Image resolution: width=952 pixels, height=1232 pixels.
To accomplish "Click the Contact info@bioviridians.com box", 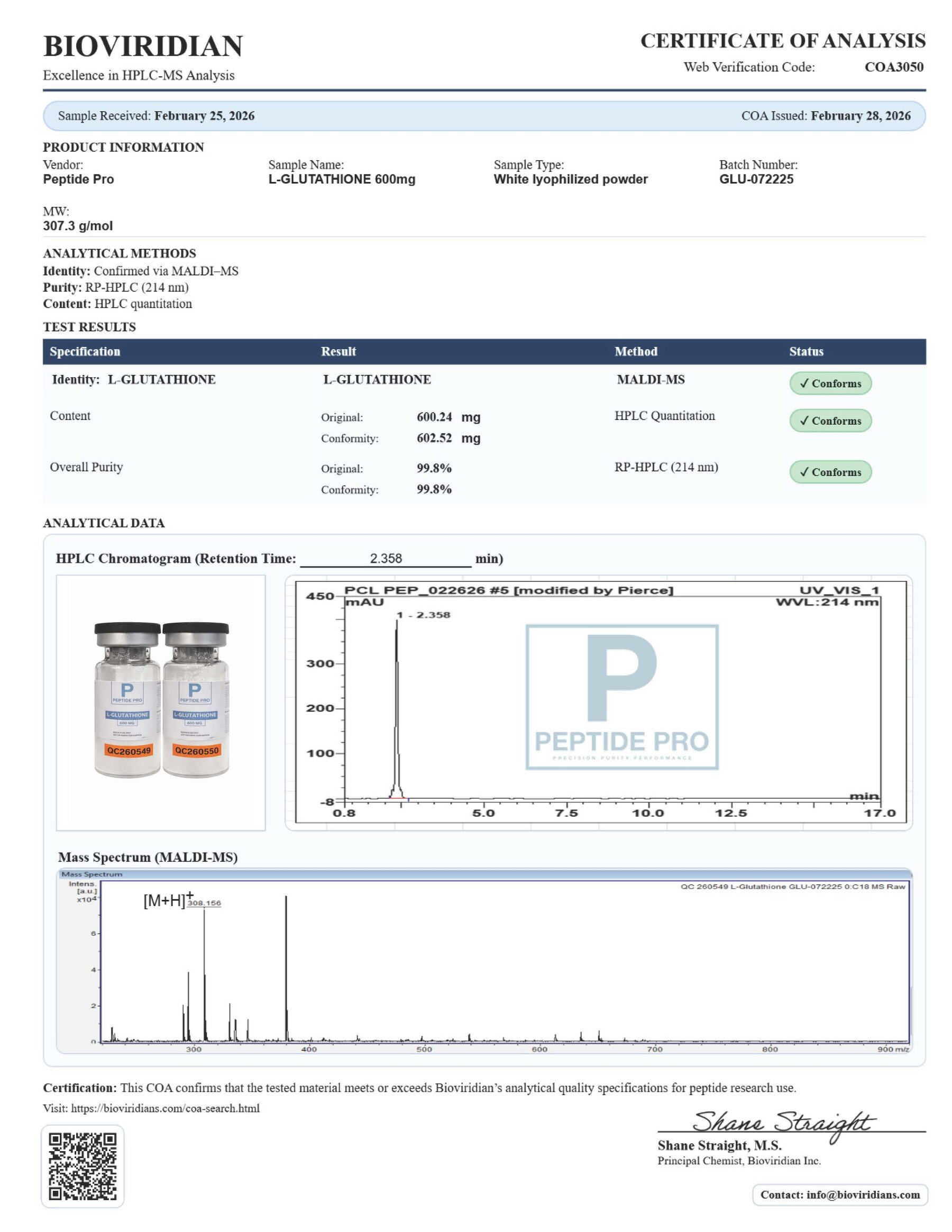I will 840,1195.
